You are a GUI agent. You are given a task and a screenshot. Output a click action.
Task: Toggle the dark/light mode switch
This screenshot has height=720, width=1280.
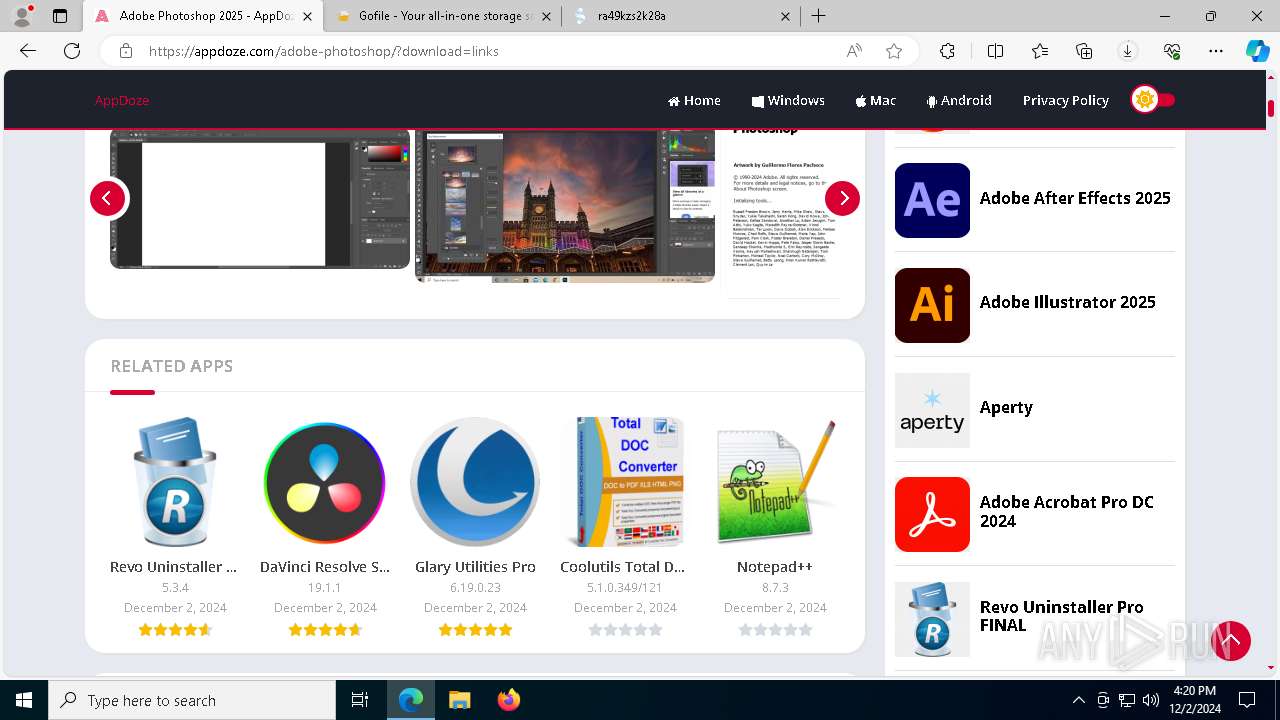click(x=1152, y=99)
